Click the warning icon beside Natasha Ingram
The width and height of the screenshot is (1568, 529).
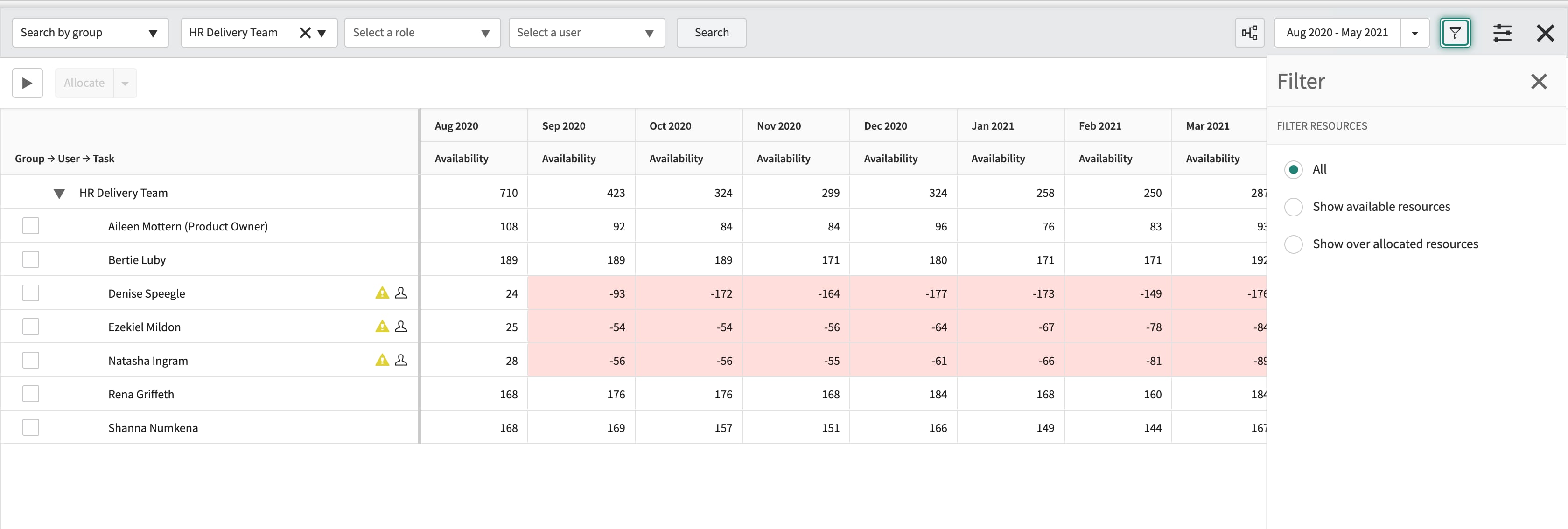382,360
